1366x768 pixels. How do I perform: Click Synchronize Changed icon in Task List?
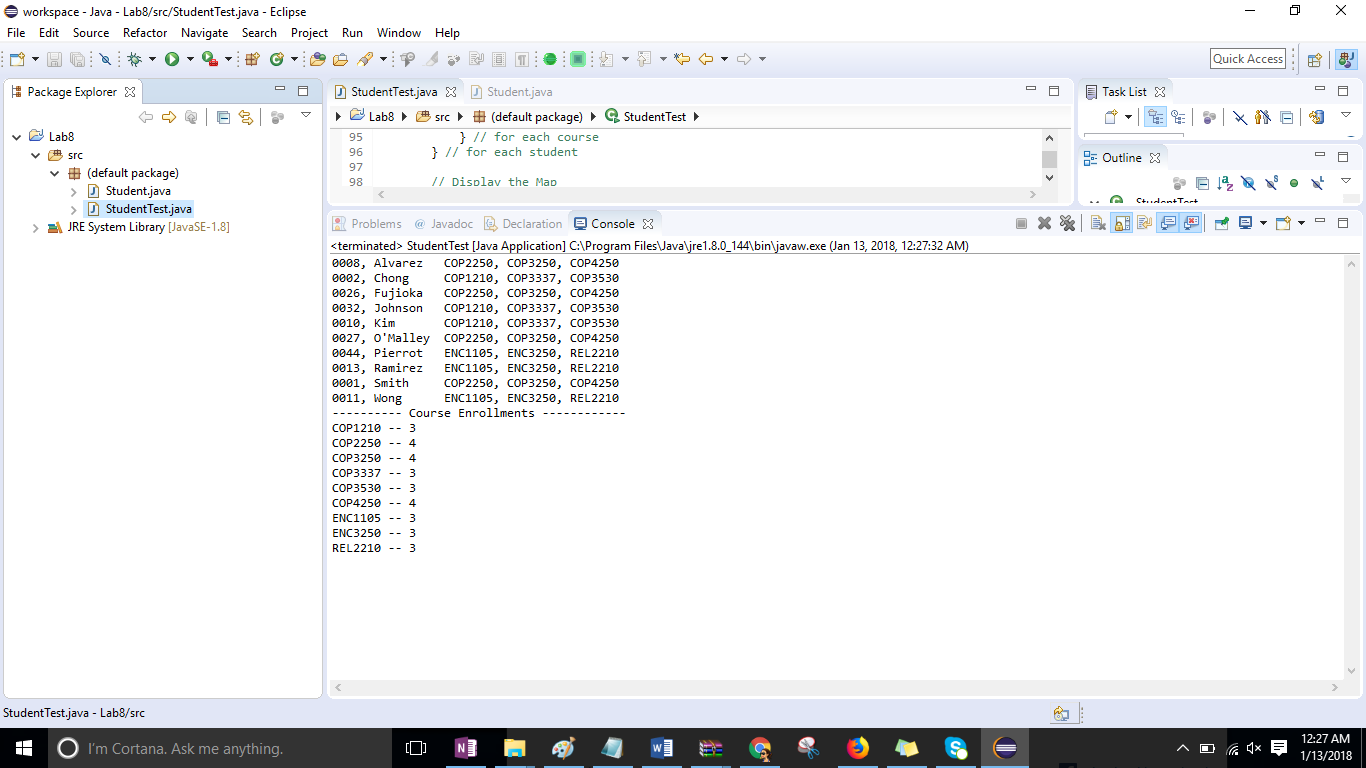(x=1316, y=117)
